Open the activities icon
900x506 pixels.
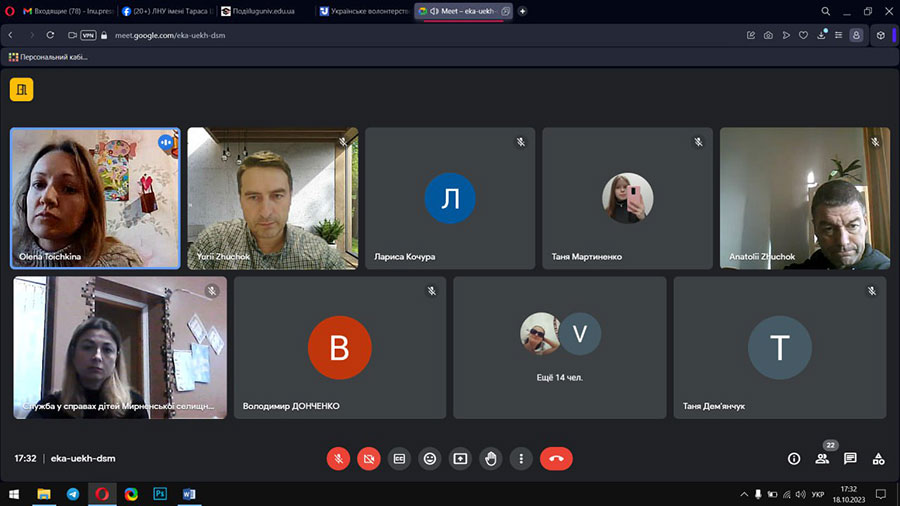pos(878,458)
